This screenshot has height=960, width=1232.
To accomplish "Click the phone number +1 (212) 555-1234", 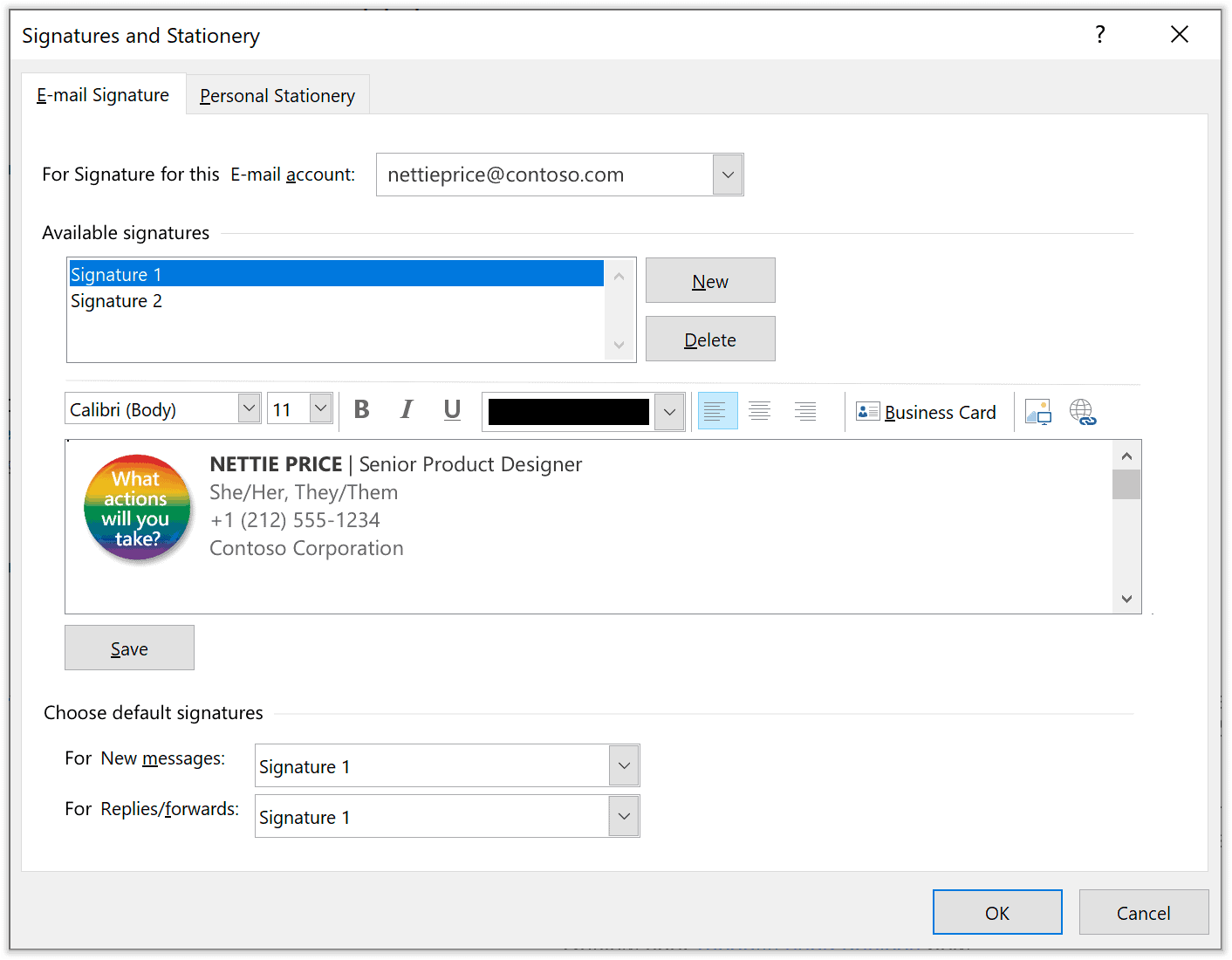I will coord(295,520).
